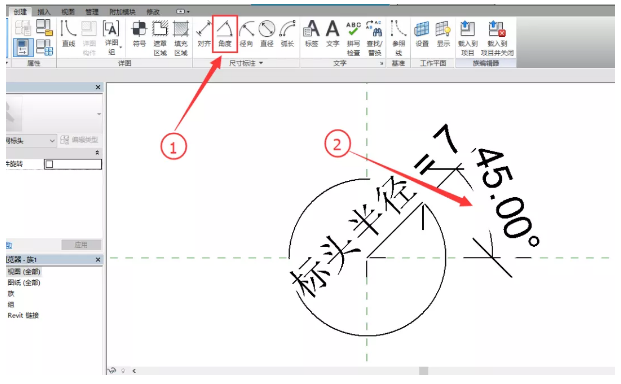
Task: Click the 显示 work plane show icon
Action: coord(443,34)
